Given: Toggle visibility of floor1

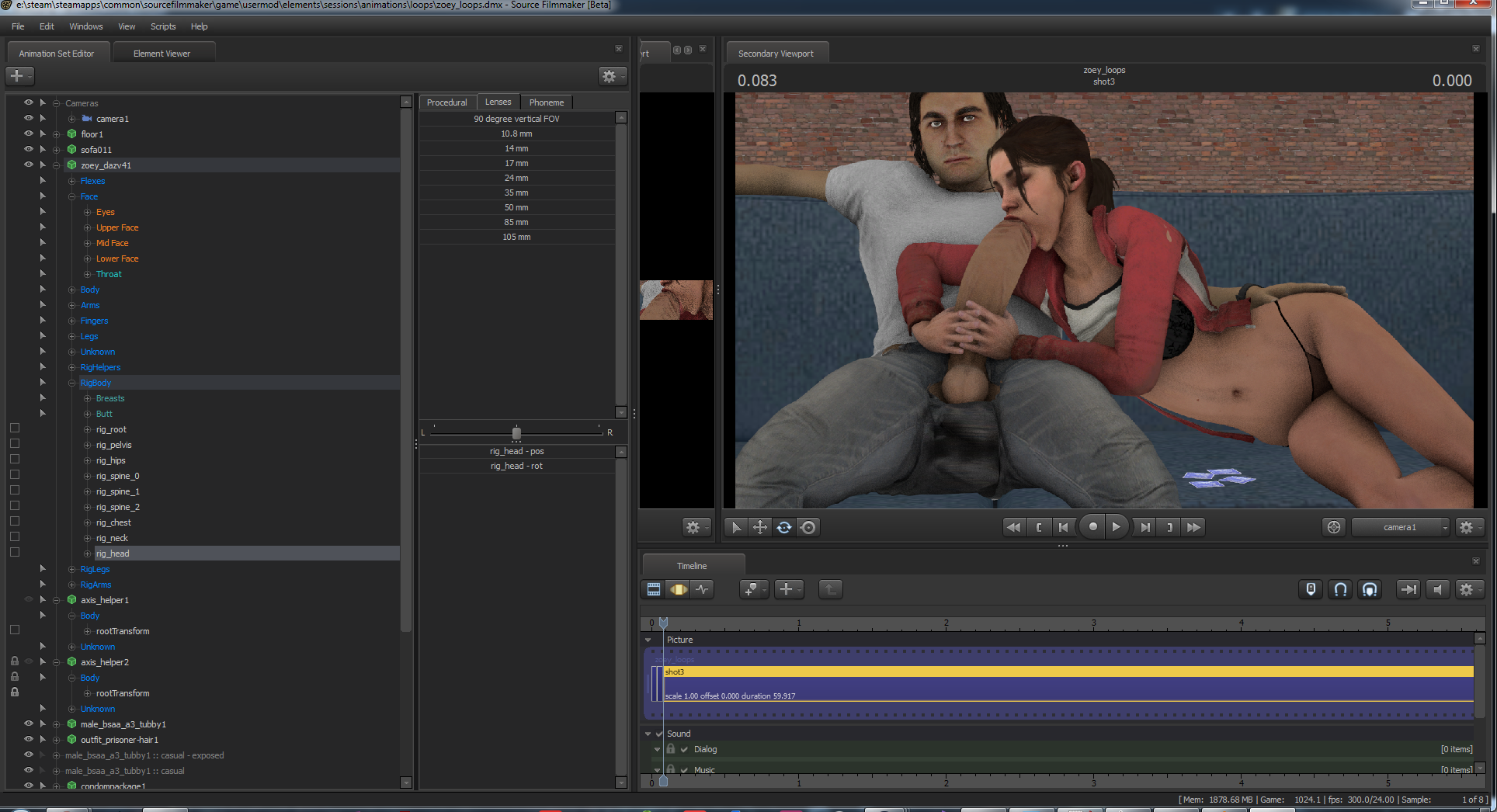Looking at the screenshot, I should coord(29,134).
